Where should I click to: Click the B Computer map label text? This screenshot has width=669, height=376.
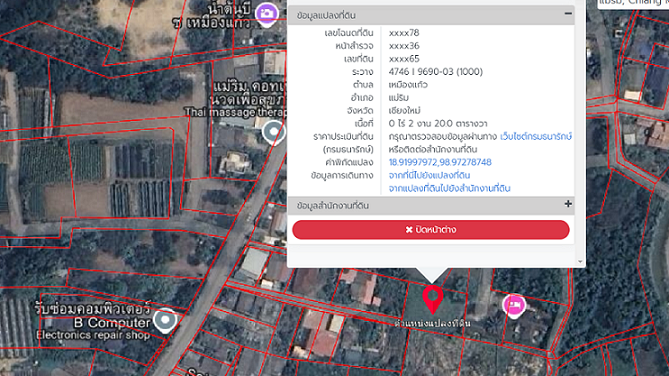point(112,323)
